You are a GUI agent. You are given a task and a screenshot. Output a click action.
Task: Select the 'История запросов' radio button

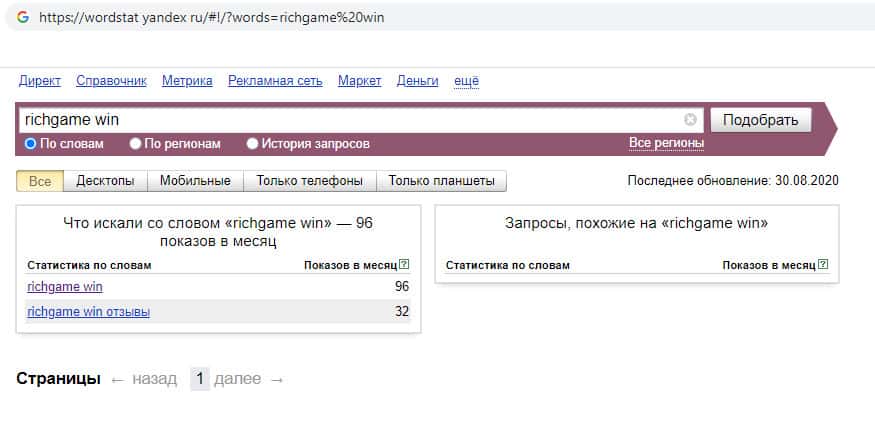point(252,144)
